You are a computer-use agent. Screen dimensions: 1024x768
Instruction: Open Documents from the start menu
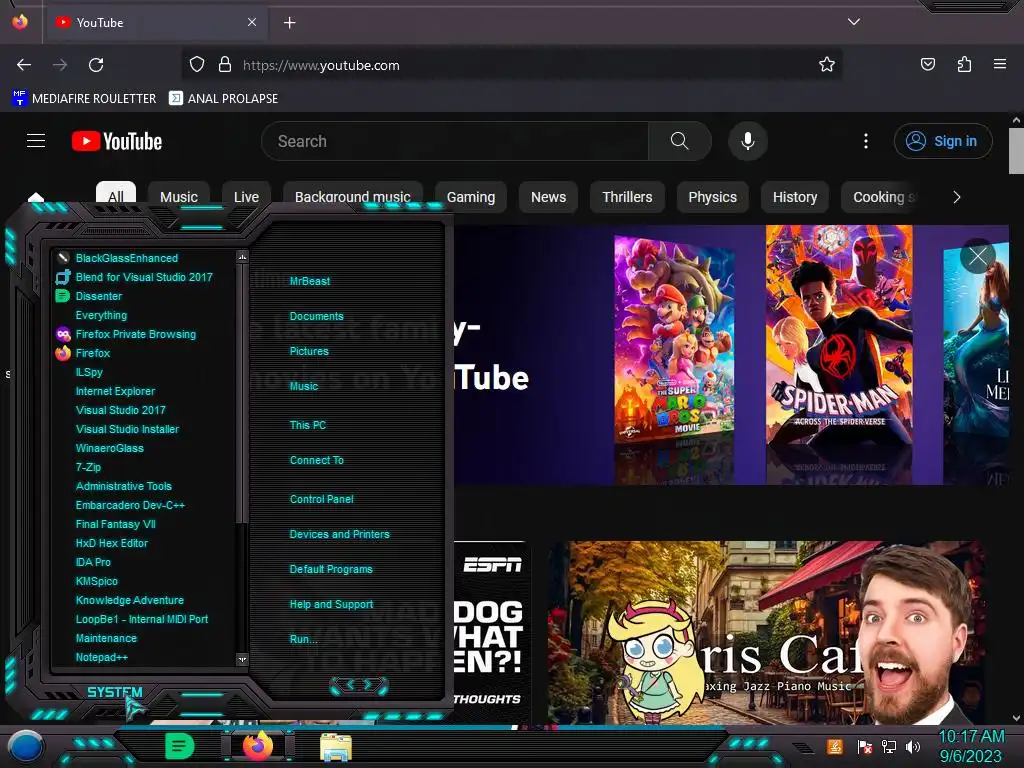(316, 316)
